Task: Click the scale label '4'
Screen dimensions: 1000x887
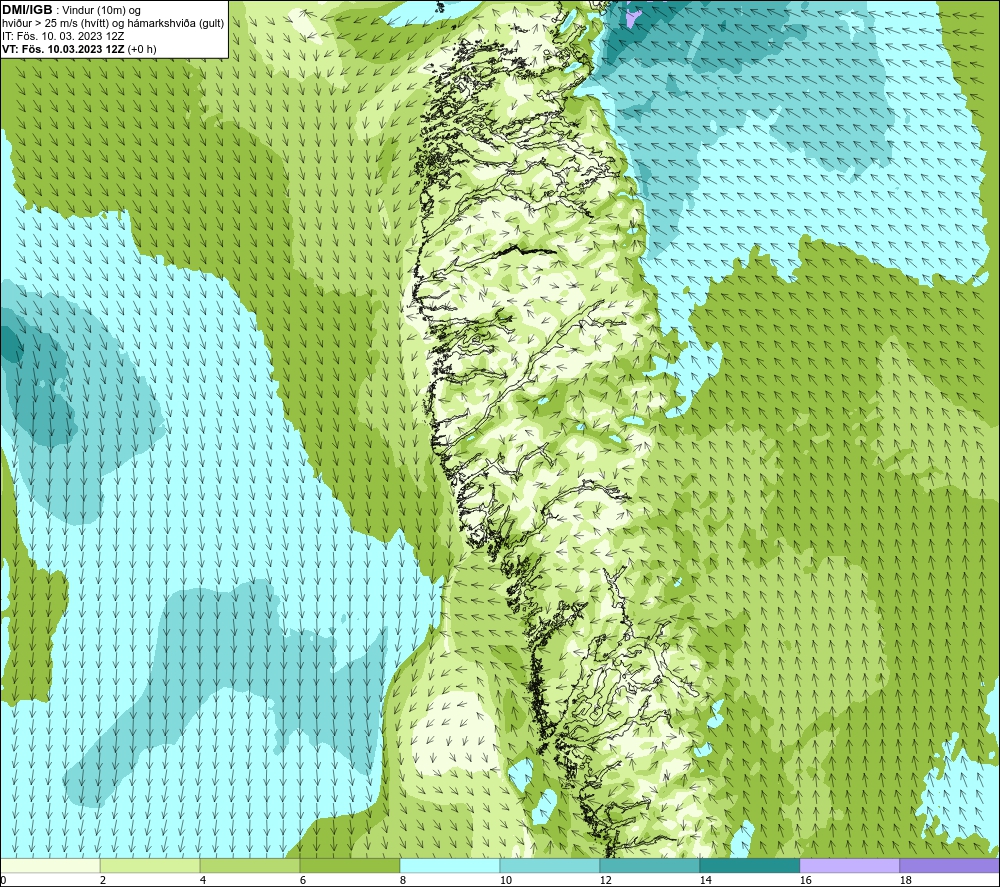Action: [203, 880]
